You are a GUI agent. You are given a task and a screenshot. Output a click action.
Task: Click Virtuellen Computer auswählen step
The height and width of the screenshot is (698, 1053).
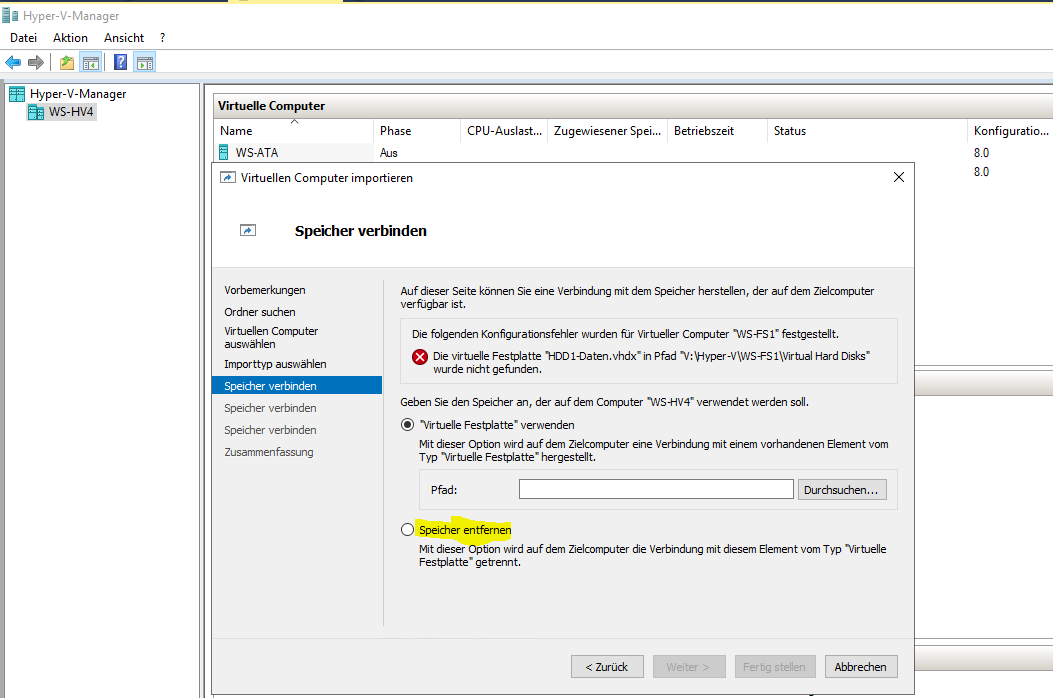pyautogui.click(x=271, y=337)
